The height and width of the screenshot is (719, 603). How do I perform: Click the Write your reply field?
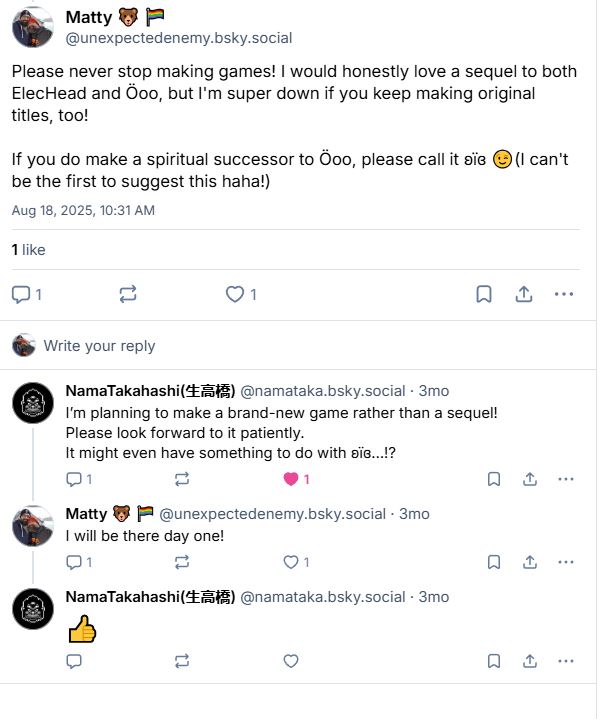click(99, 346)
